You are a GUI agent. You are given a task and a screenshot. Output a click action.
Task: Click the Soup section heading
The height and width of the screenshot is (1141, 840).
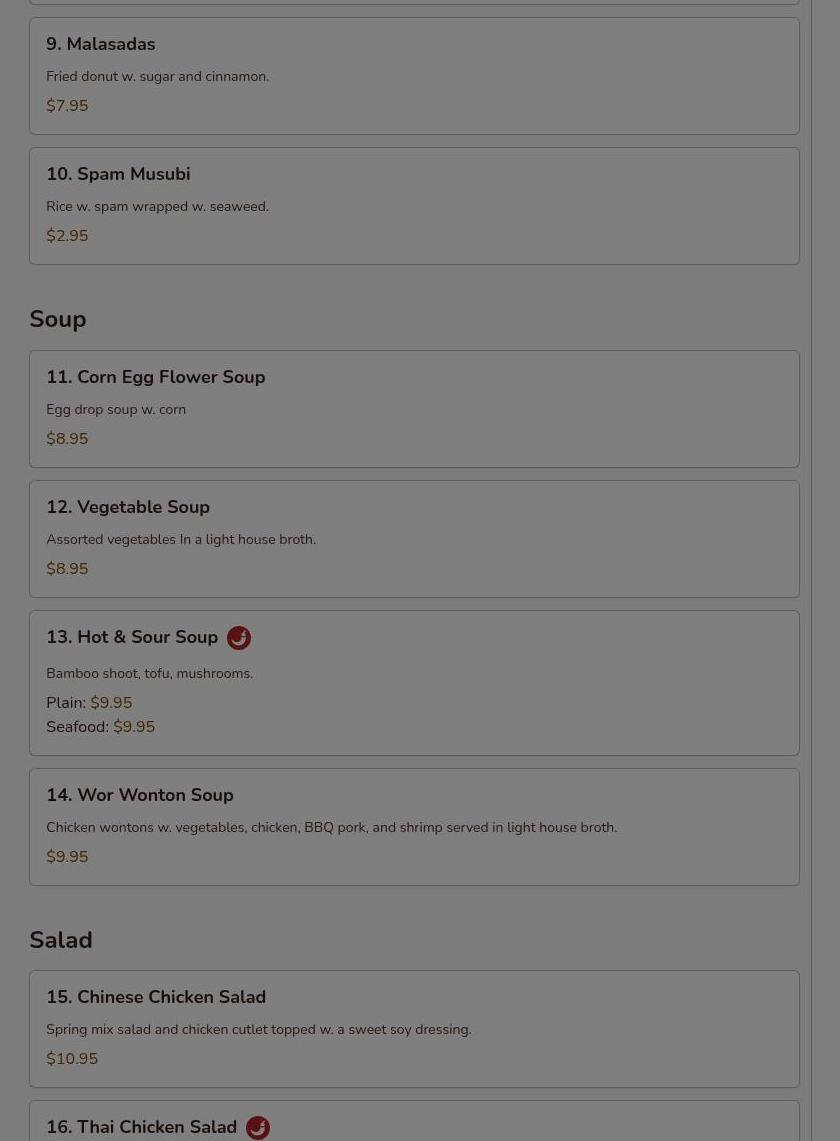[58, 319]
